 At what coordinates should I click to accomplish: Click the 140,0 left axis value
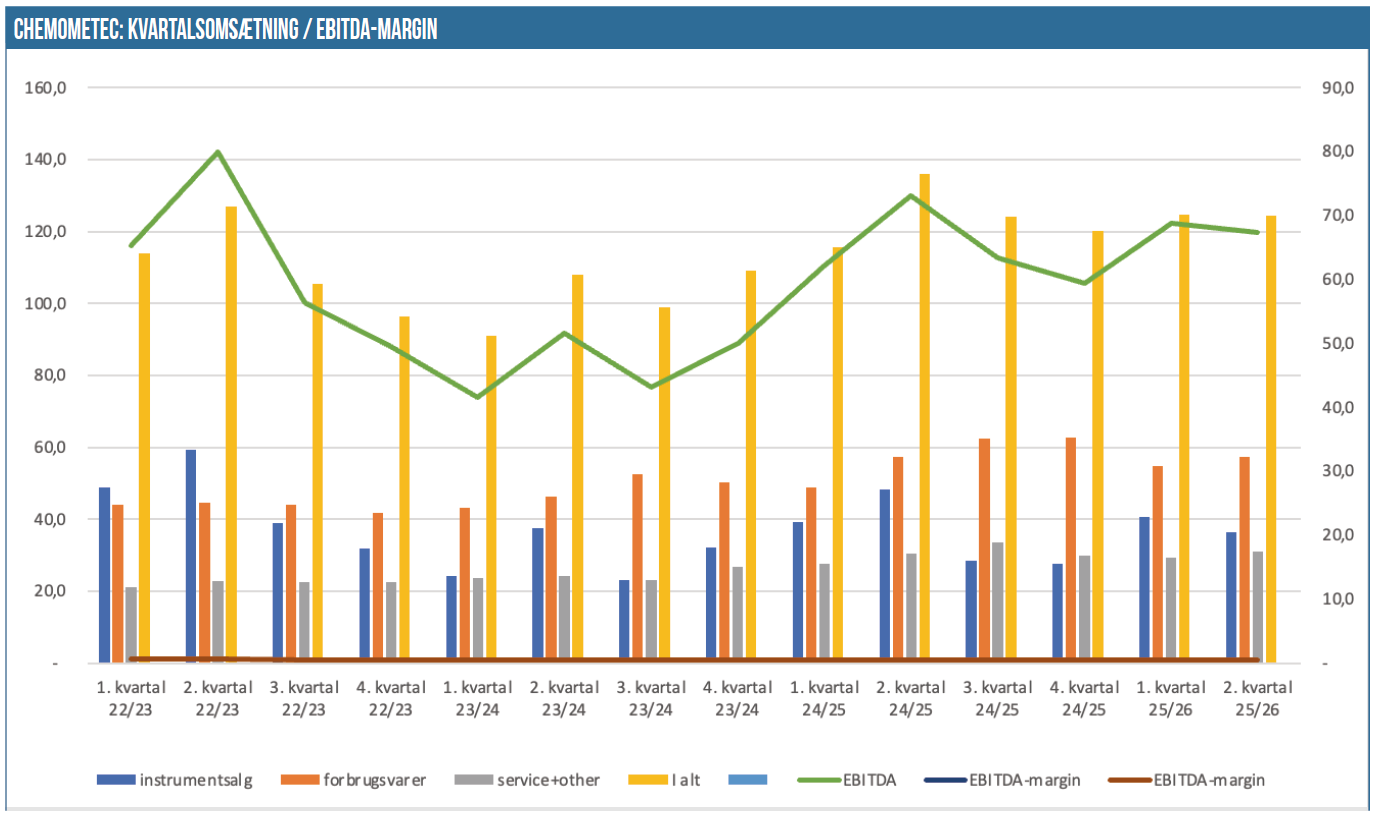(x=46, y=160)
